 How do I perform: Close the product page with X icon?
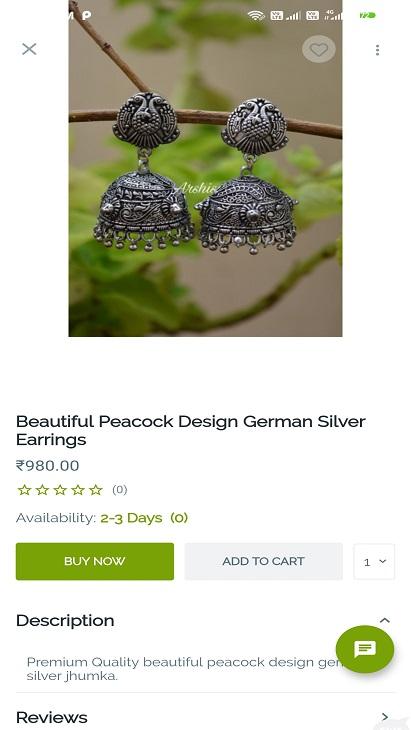[29, 49]
